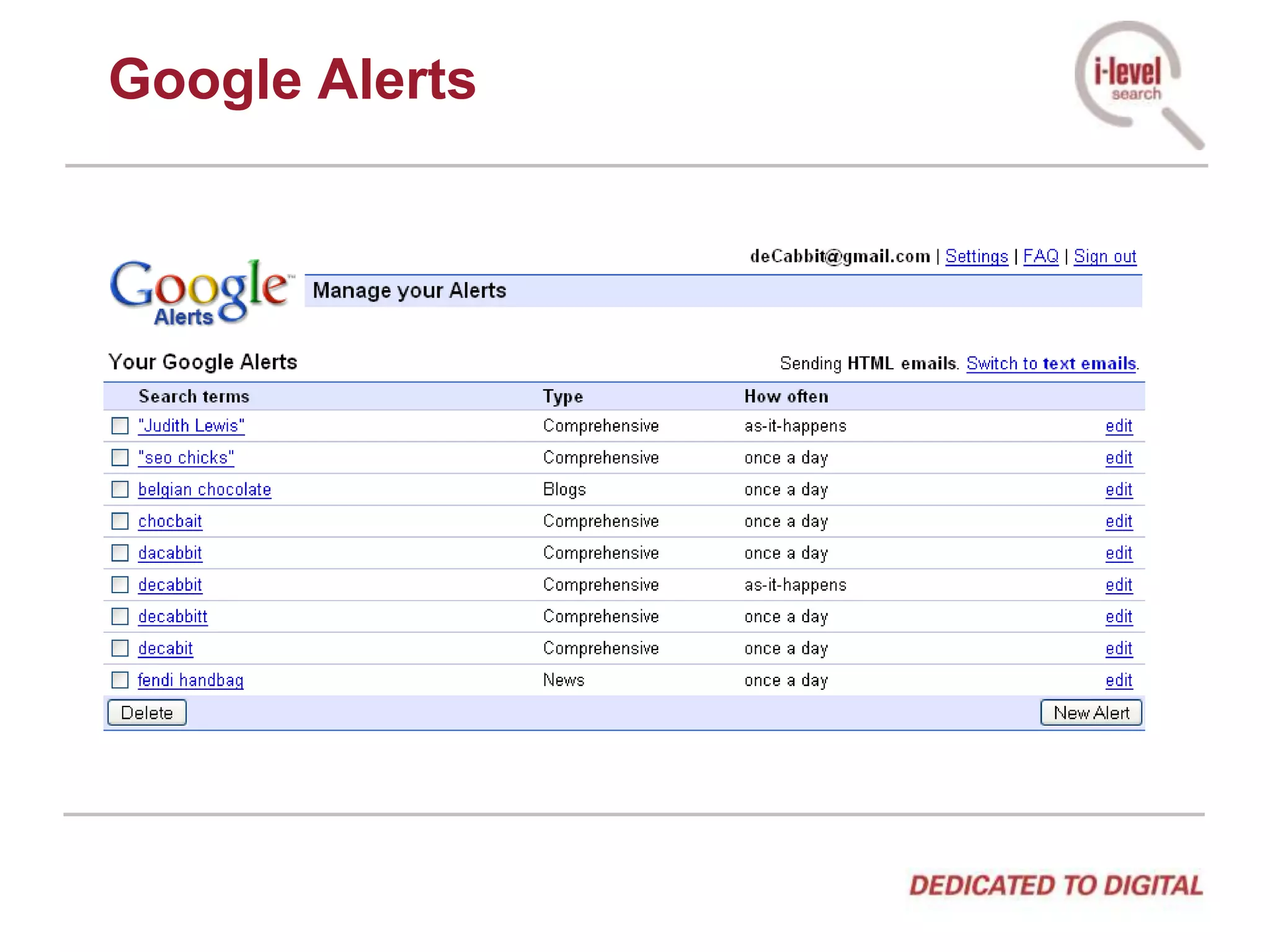The width and height of the screenshot is (1270, 952).
Task: Click the deCabbit@gmail.com account text
Action: [x=840, y=257]
